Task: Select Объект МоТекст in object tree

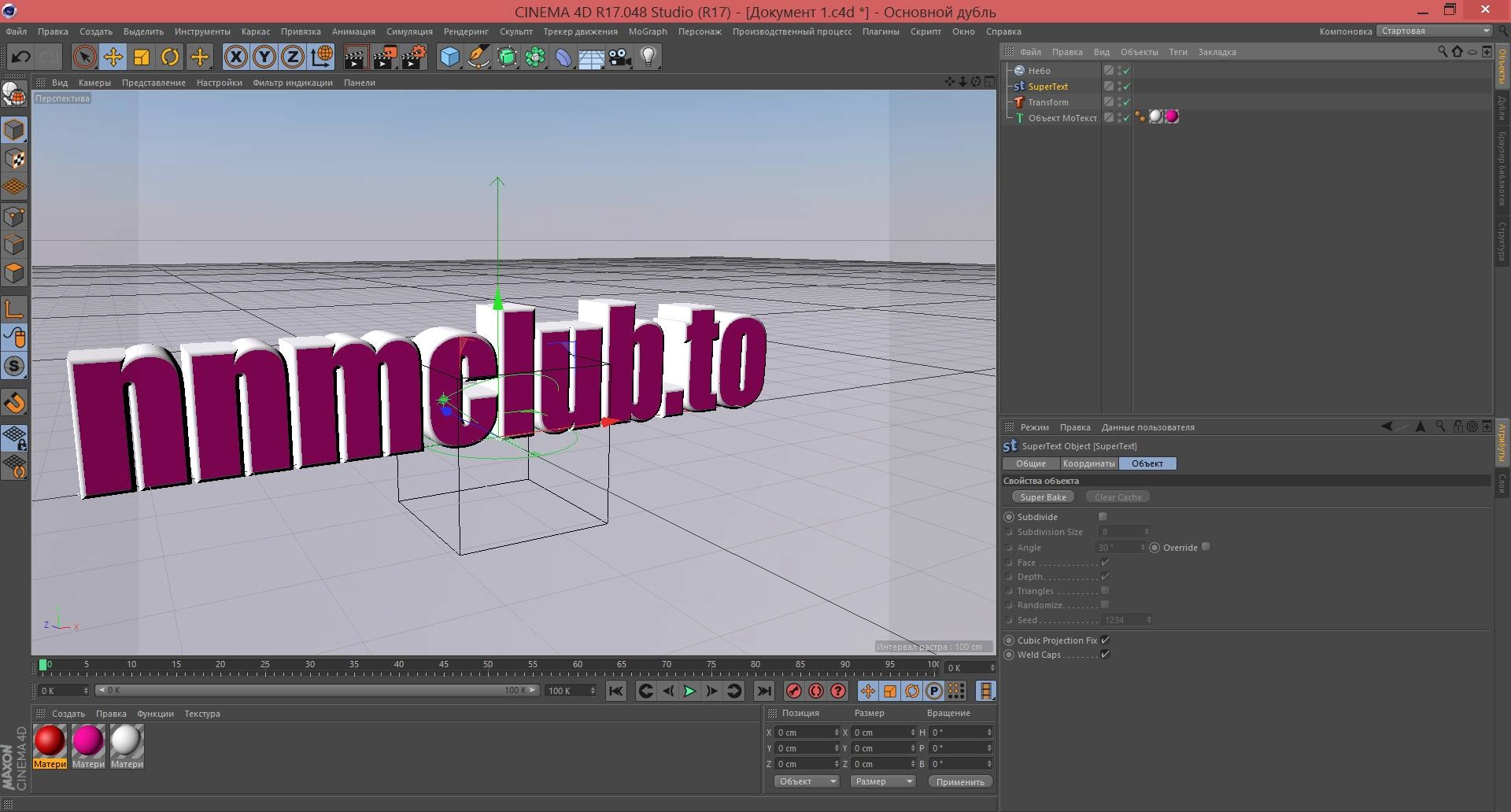Action: tap(1062, 118)
